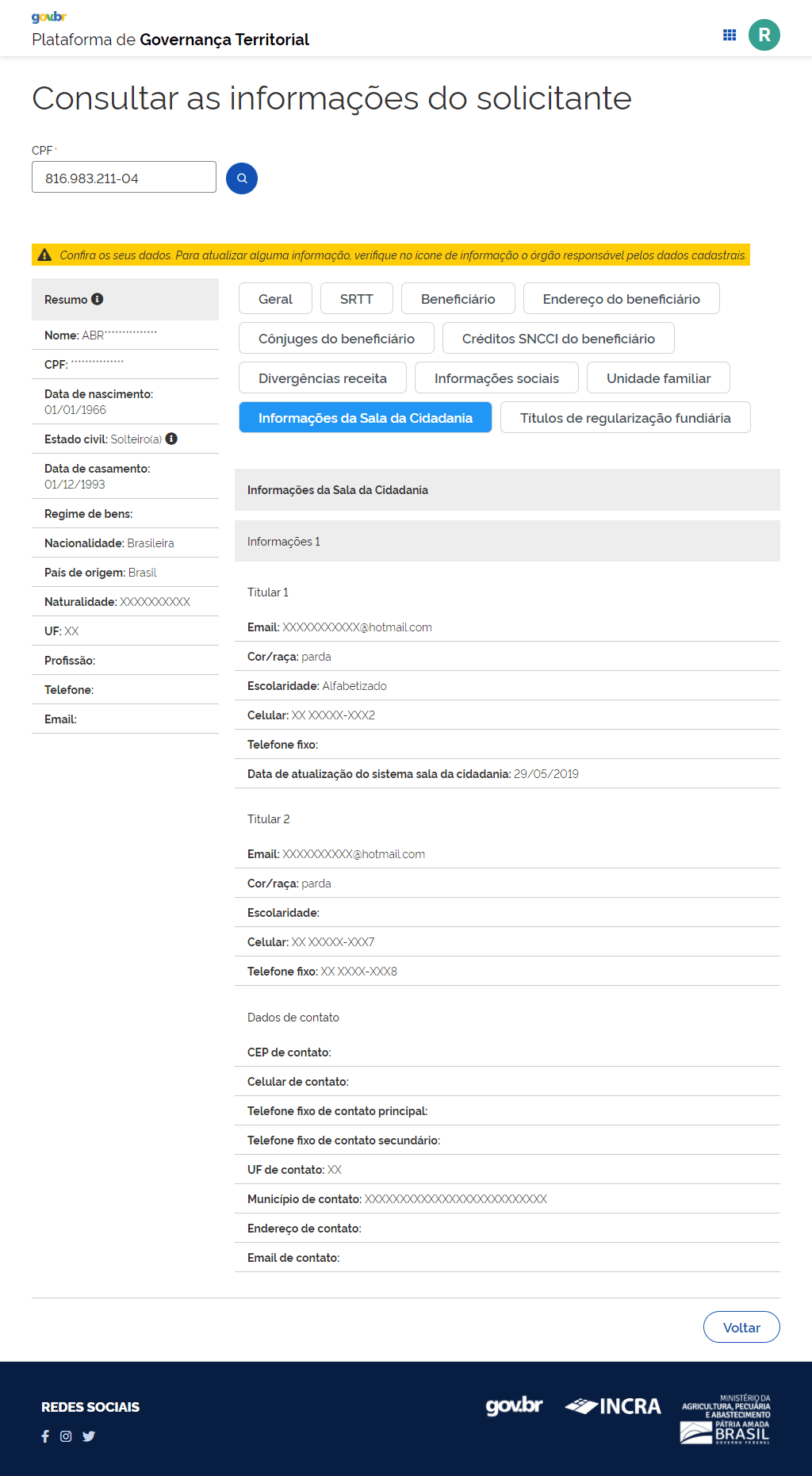812x1476 pixels.
Task: Open the Facebook social link icon
Action: click(45, 1436)
